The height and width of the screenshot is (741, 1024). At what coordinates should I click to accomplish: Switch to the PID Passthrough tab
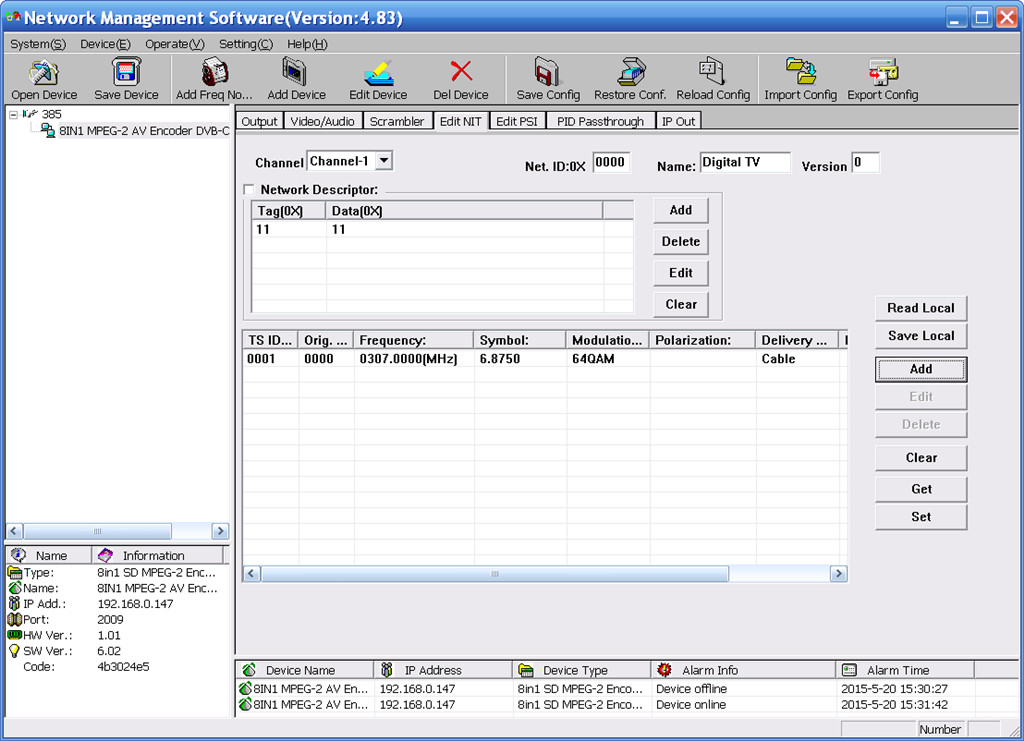[x=600, y=121]
